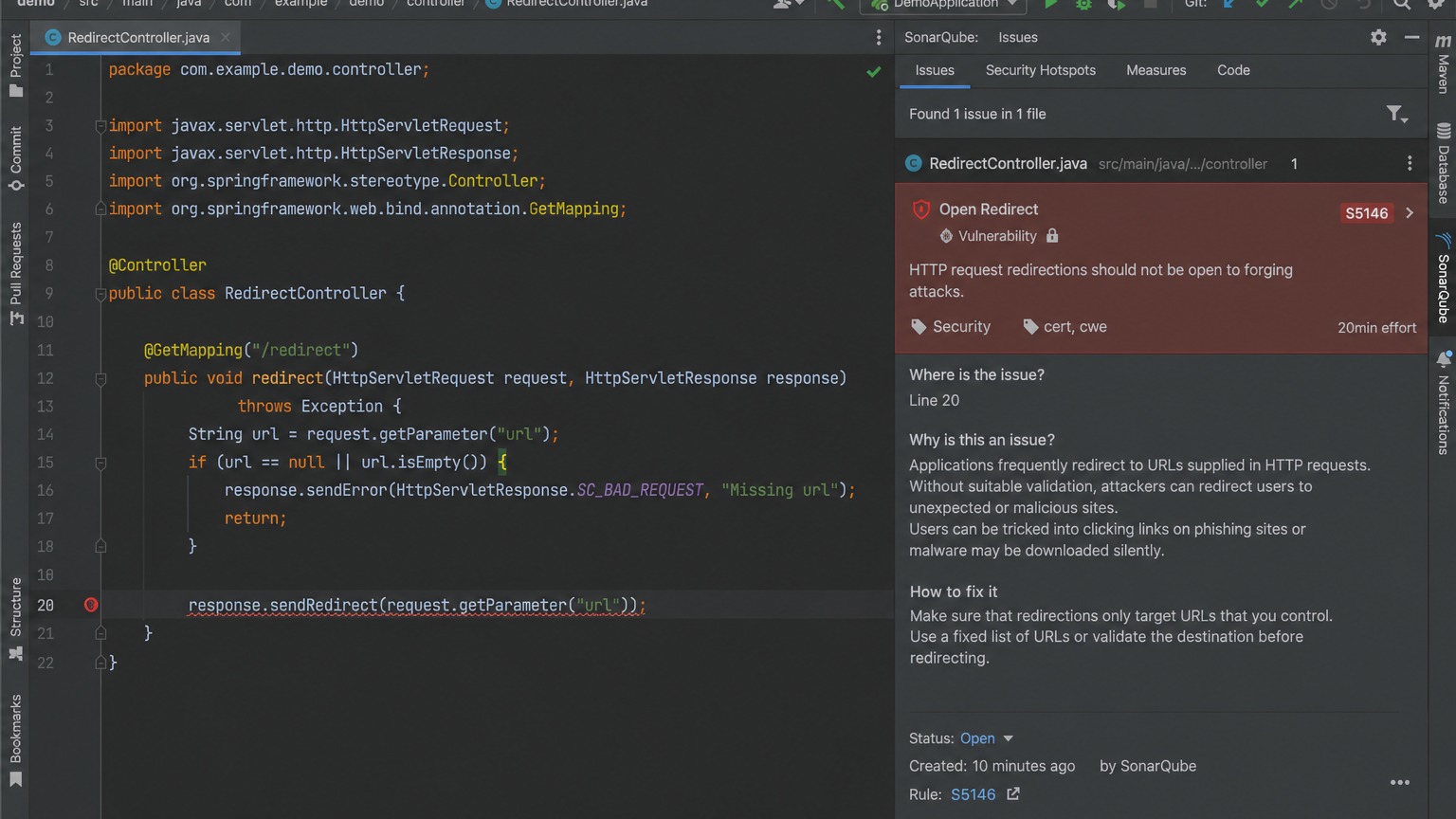The width and height of the screenshot is (1456, 819).
Task: Click the flagged sendRedirect code on line 20
Action: (416, 605)
